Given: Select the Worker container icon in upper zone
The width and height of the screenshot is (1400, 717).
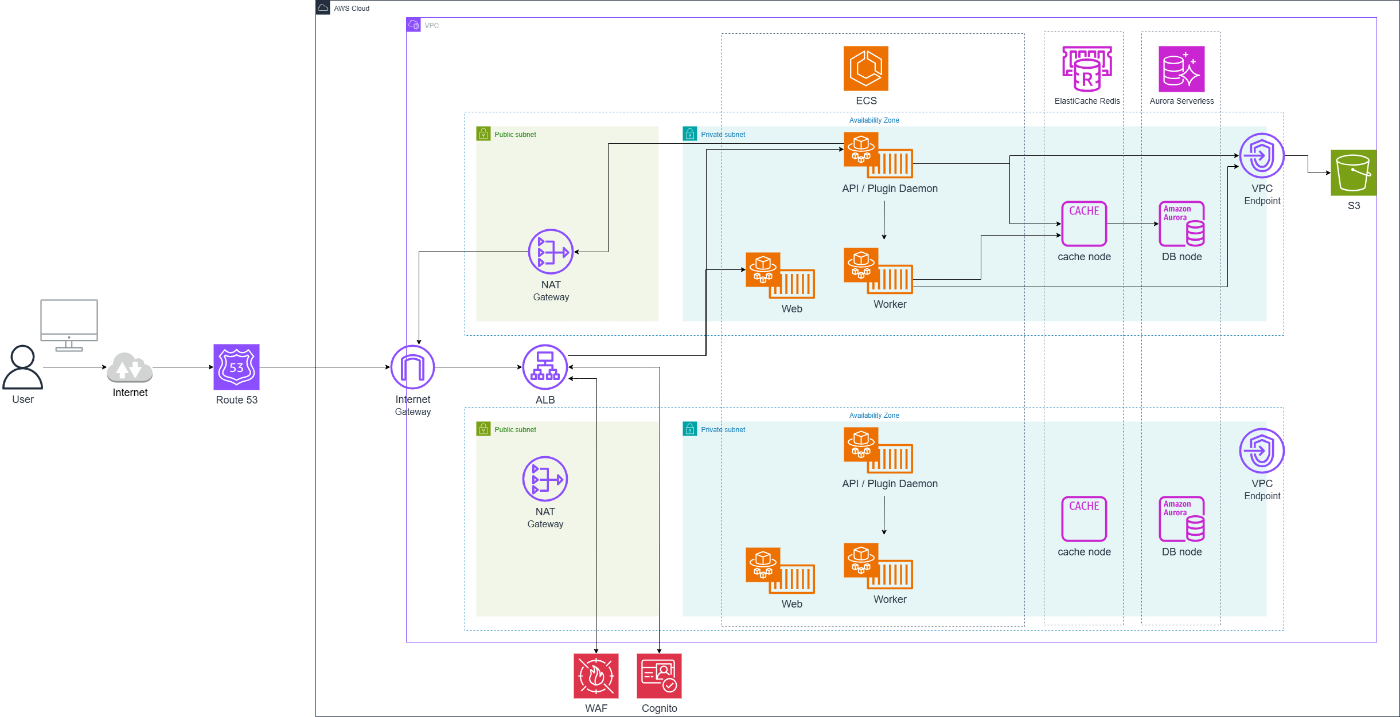Looking at the screenshot, I should pos(878,271).
